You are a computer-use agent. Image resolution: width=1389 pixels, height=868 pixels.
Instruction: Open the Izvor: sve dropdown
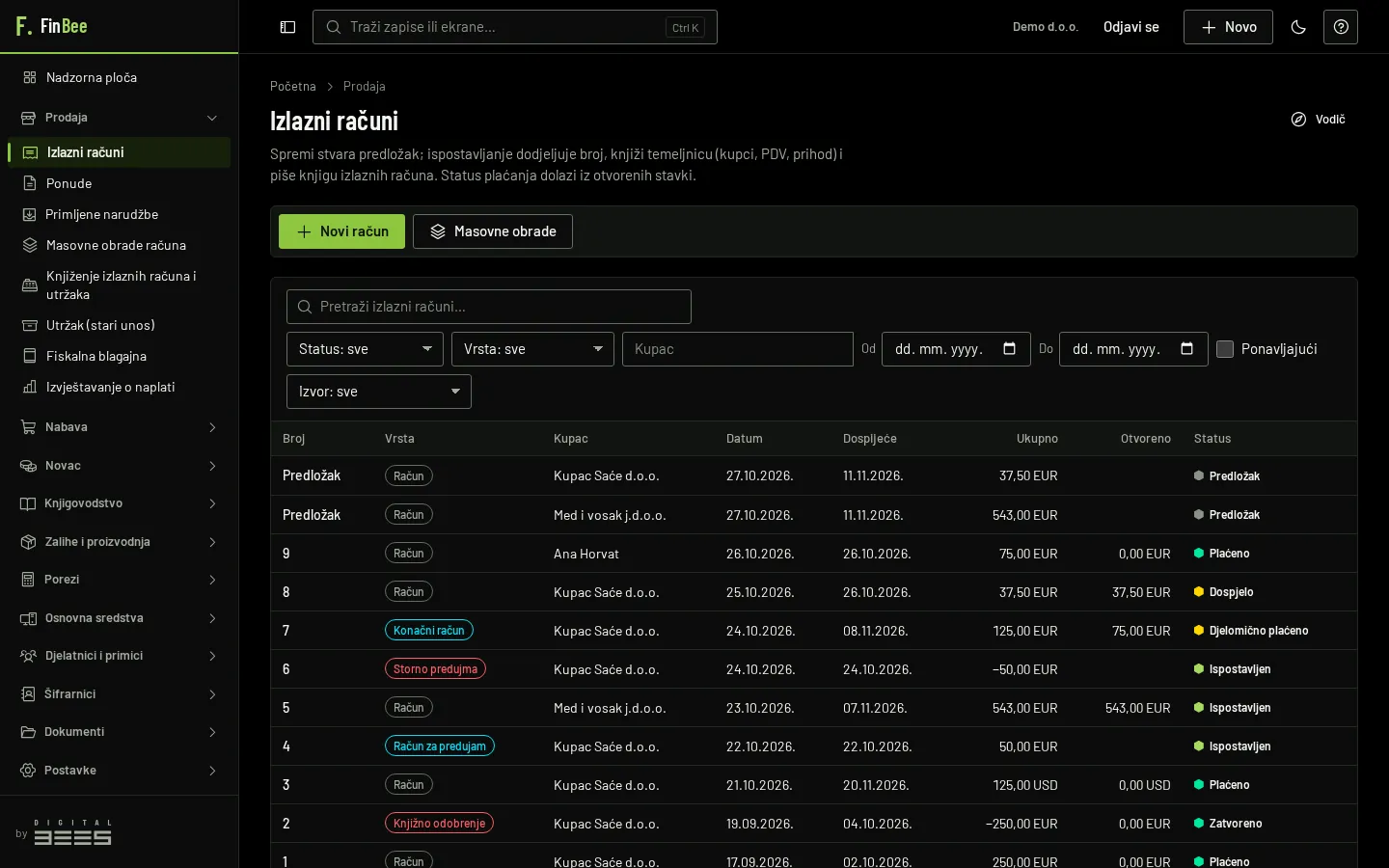tap(379, 392)
